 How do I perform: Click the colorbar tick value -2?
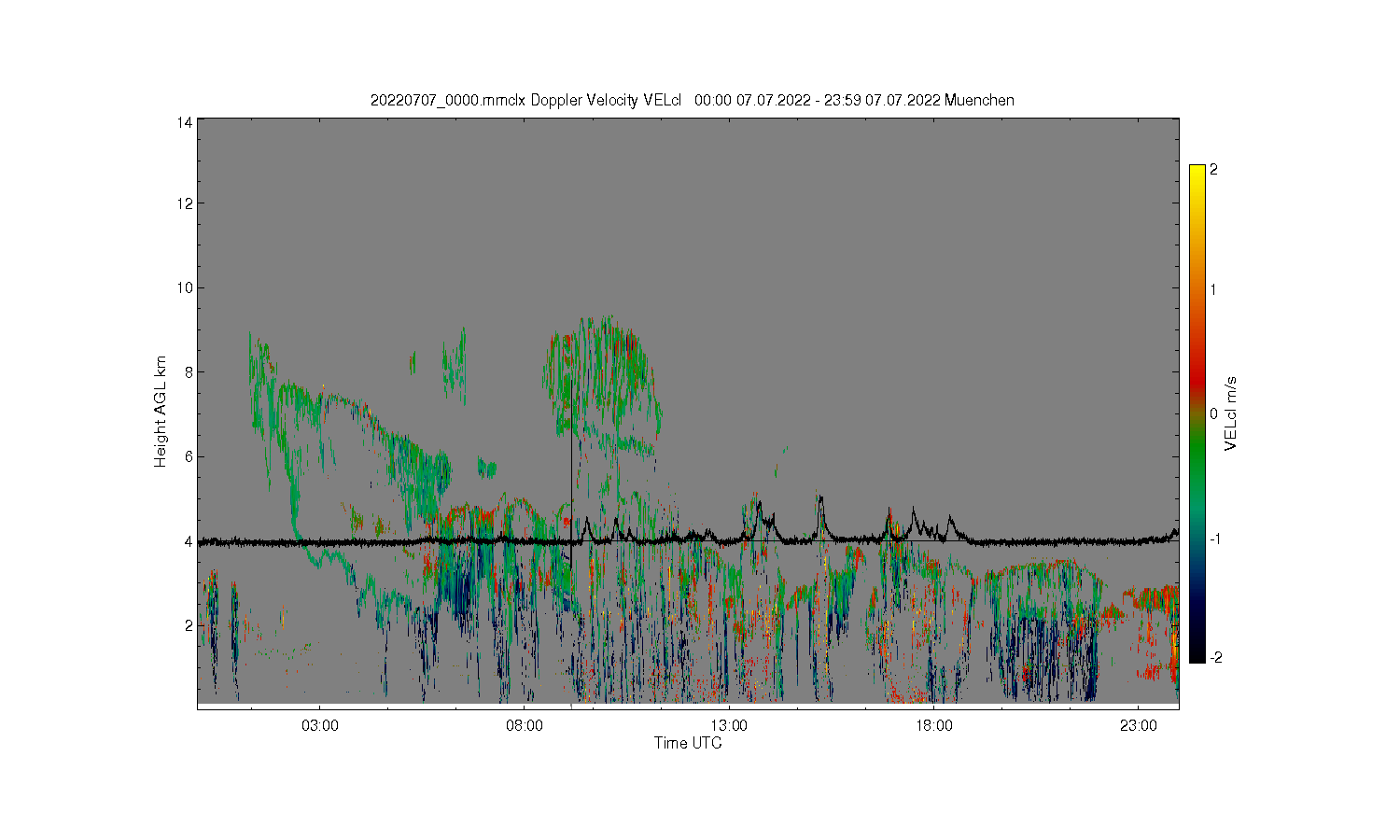(x=1215, y=657)
